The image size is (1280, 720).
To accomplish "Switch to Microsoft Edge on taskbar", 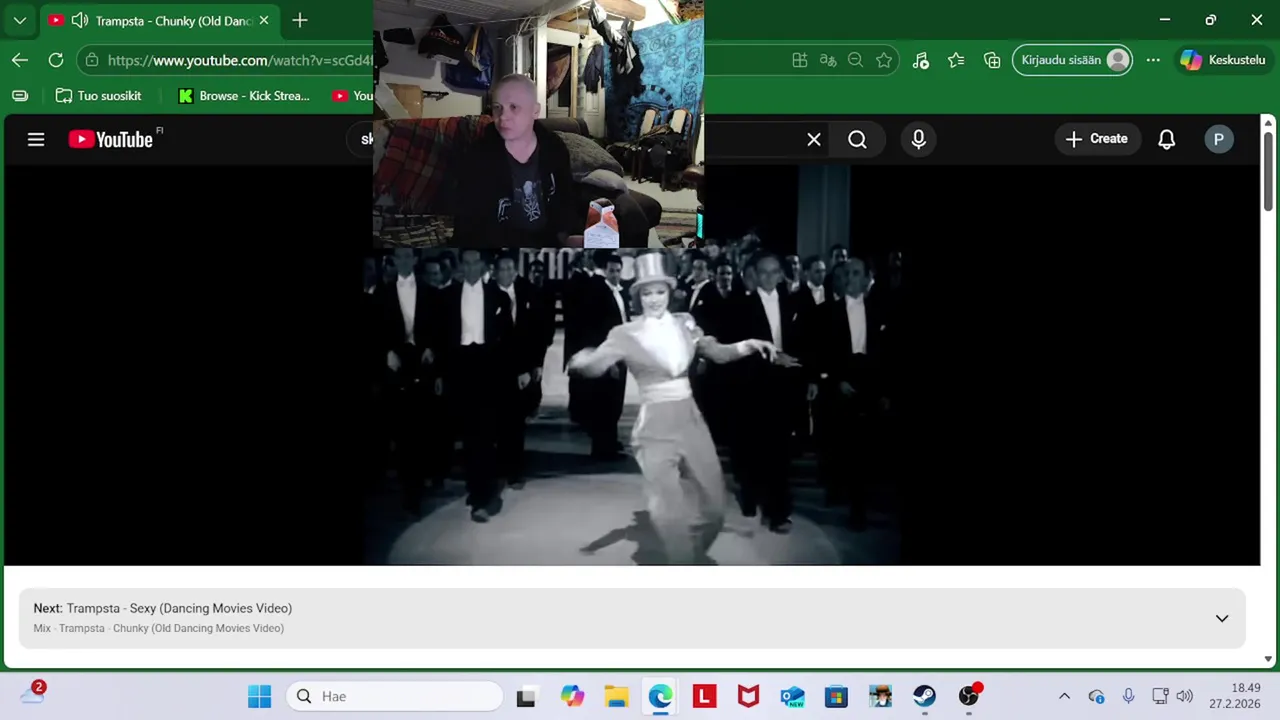I will pos(660,696).
